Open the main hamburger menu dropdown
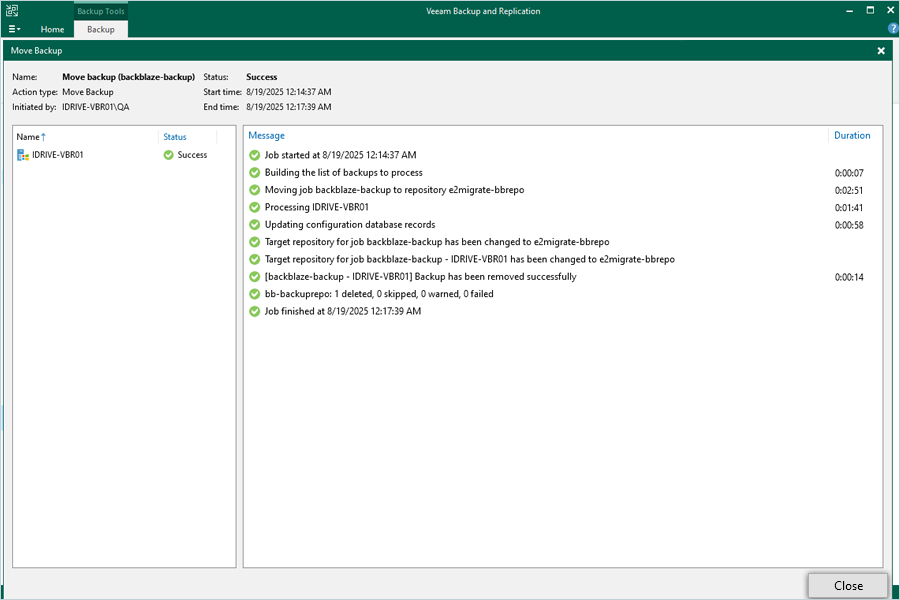 [x=14, y=29]
